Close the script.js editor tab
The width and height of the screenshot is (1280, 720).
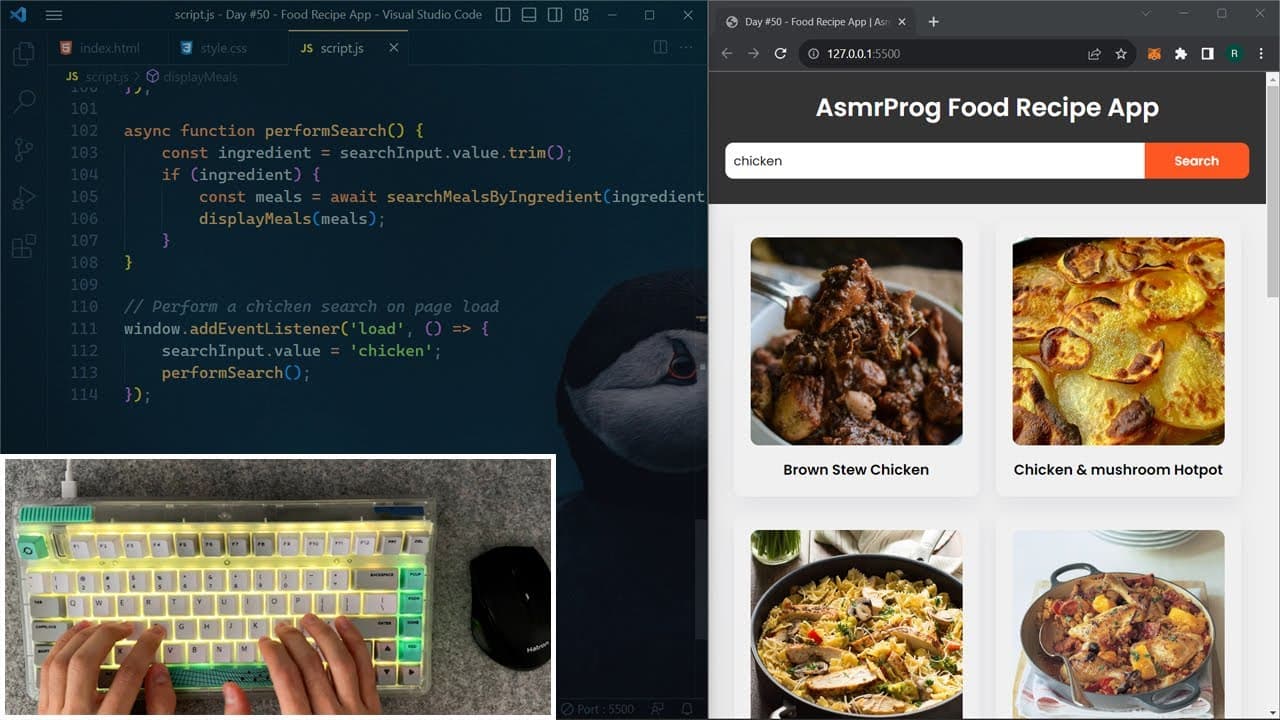393,48
